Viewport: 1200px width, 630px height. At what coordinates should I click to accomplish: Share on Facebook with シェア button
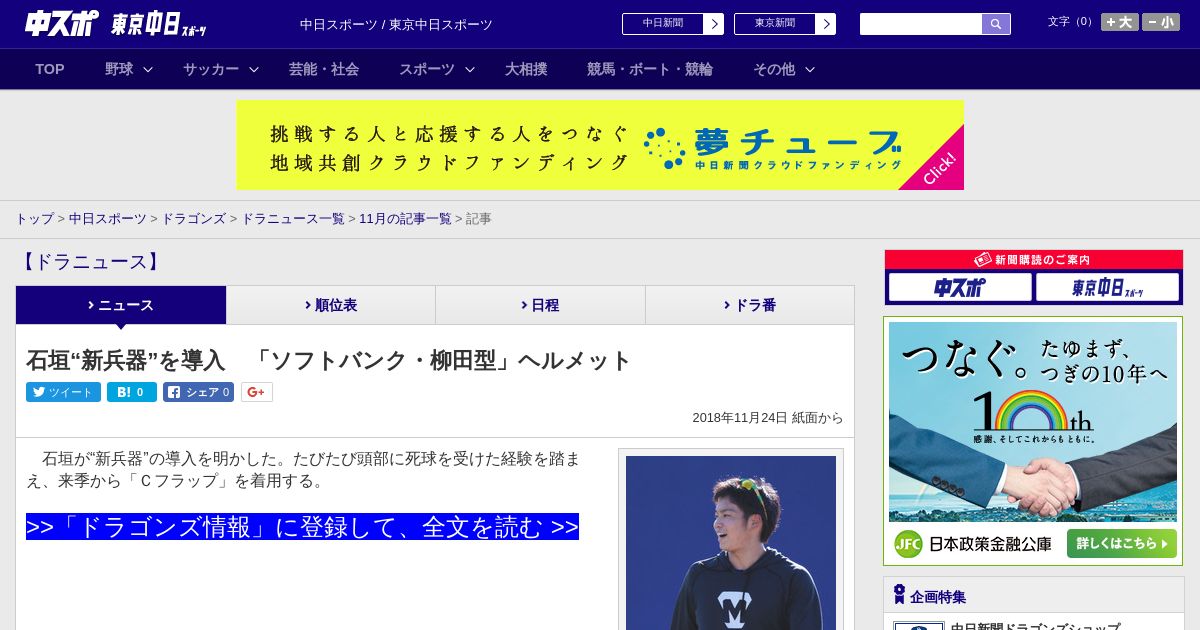pos(198,392)
